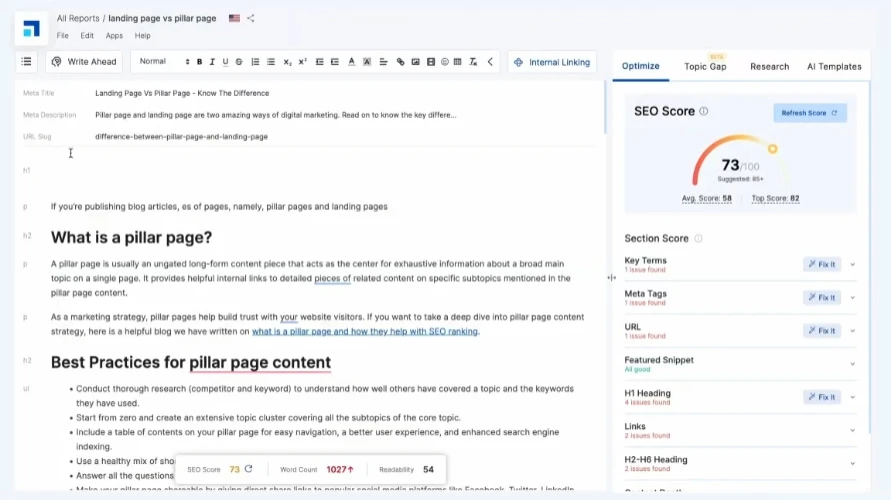Switch to the AI Templates tab
This screenshot has width=891, height=500.
pyautogui.click(x=834, y=66)
